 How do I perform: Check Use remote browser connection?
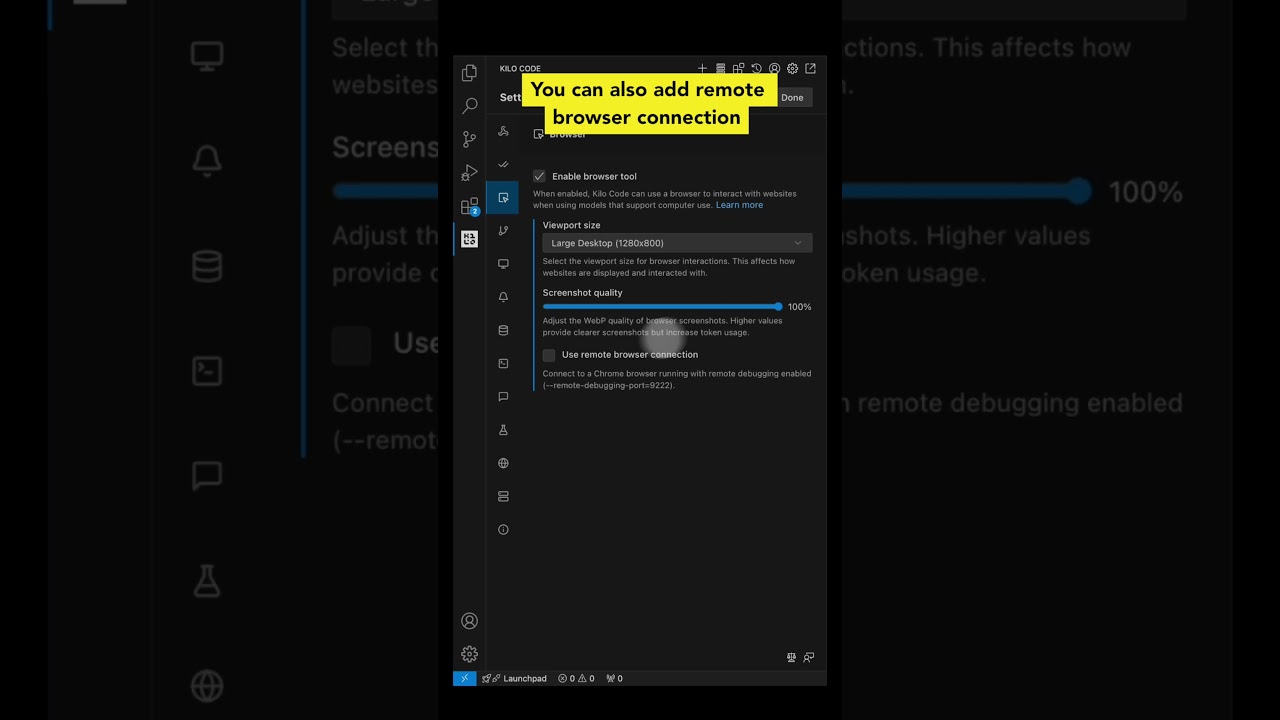549,355
